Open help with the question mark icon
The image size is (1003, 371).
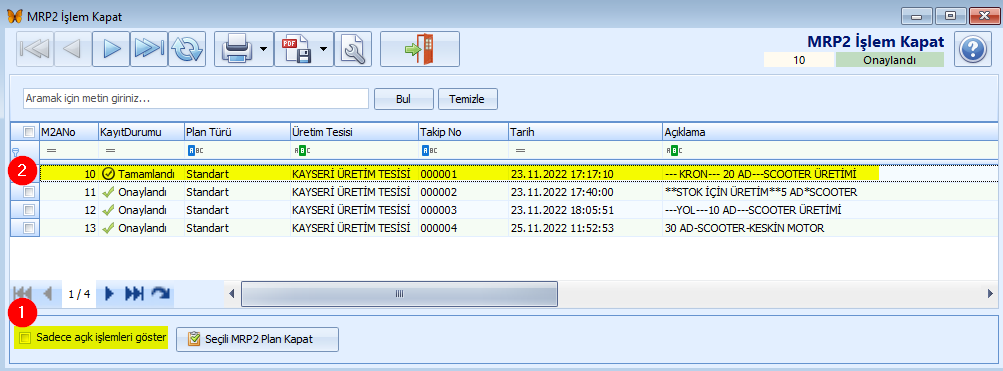[972, 49]
